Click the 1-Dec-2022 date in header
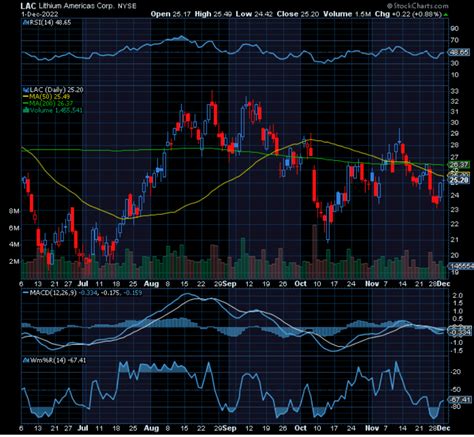474x437 pixels. point(39,14)
